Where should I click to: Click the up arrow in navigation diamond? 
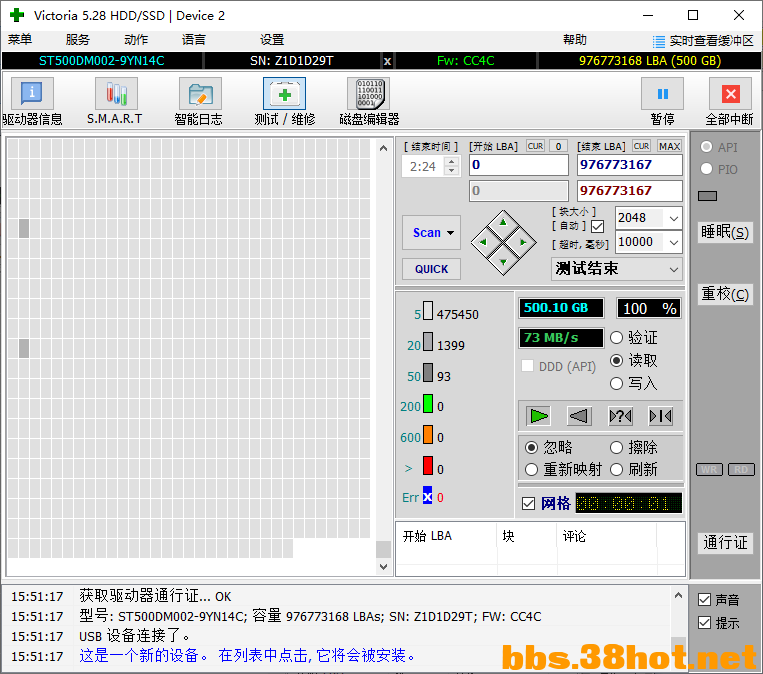pos(503,222)
